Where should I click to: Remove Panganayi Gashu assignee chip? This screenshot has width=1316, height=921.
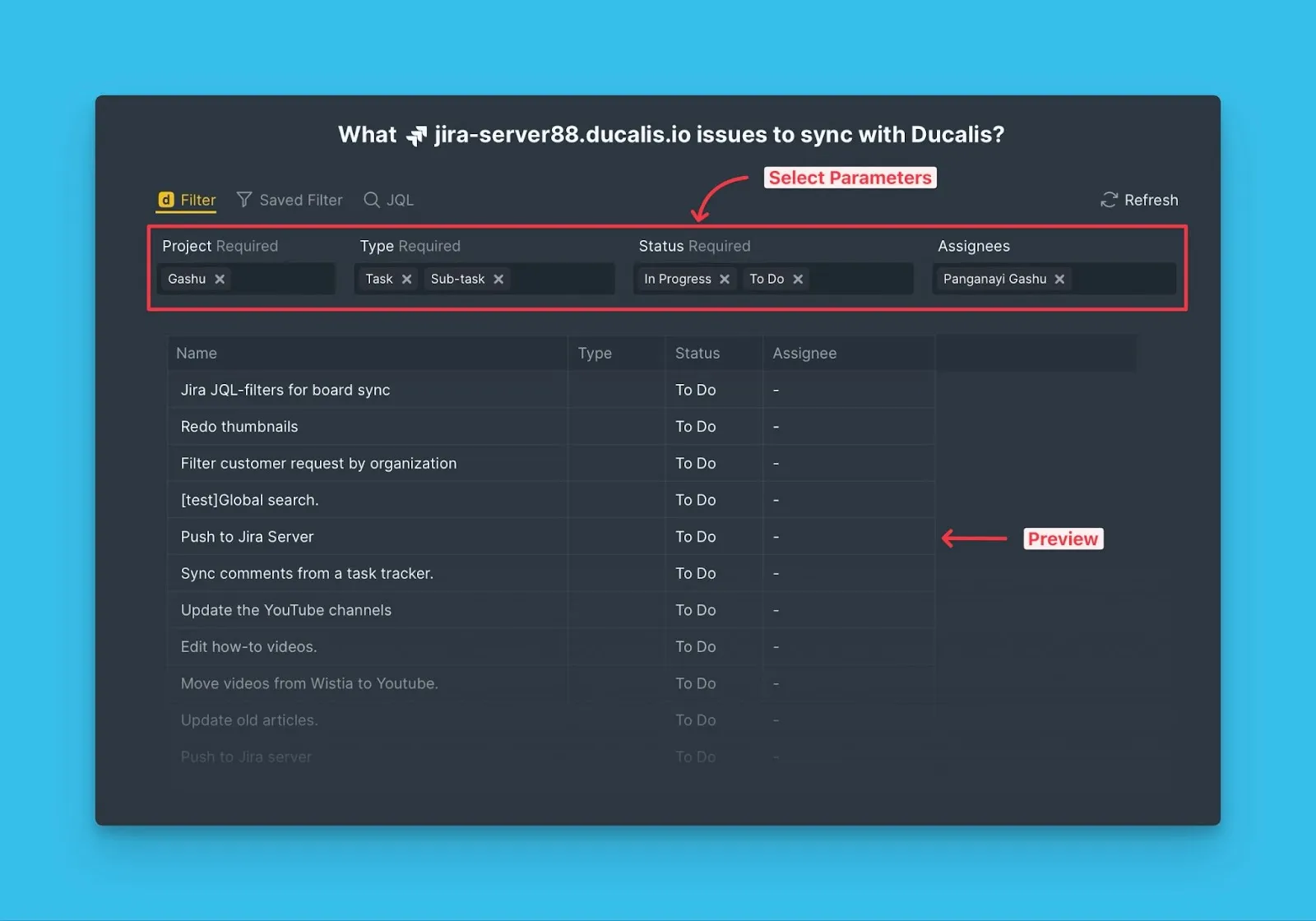tap(1059, 280)
